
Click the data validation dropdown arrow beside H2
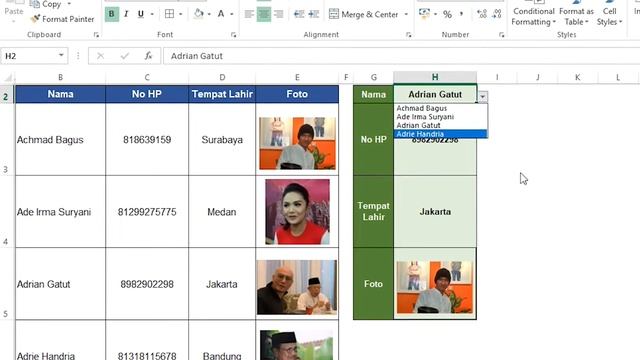(x=482, y=97)
